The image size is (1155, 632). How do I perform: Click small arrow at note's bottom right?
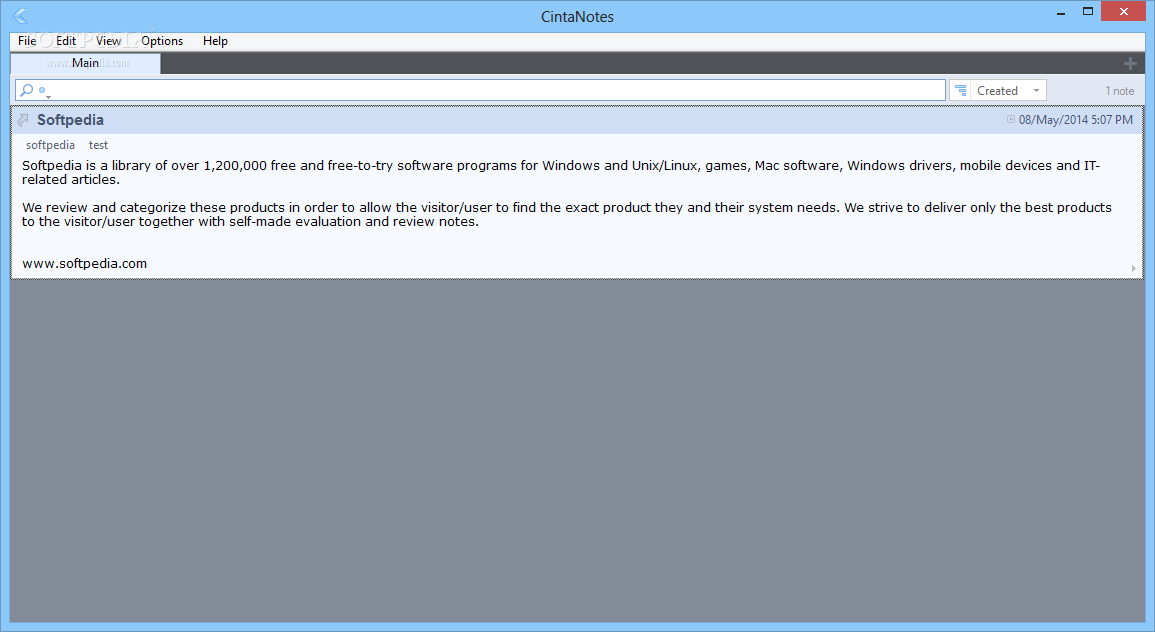tap(1134, 268)
